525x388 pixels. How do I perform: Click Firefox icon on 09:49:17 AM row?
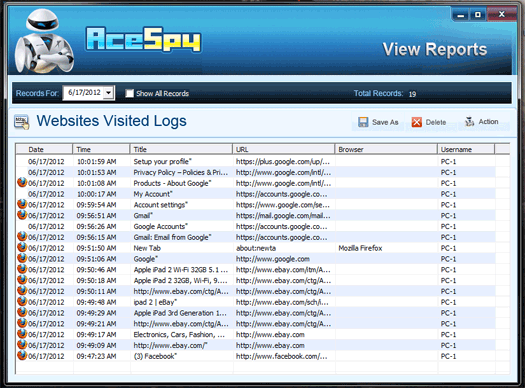pyautogui.click(x=22, y=334)
